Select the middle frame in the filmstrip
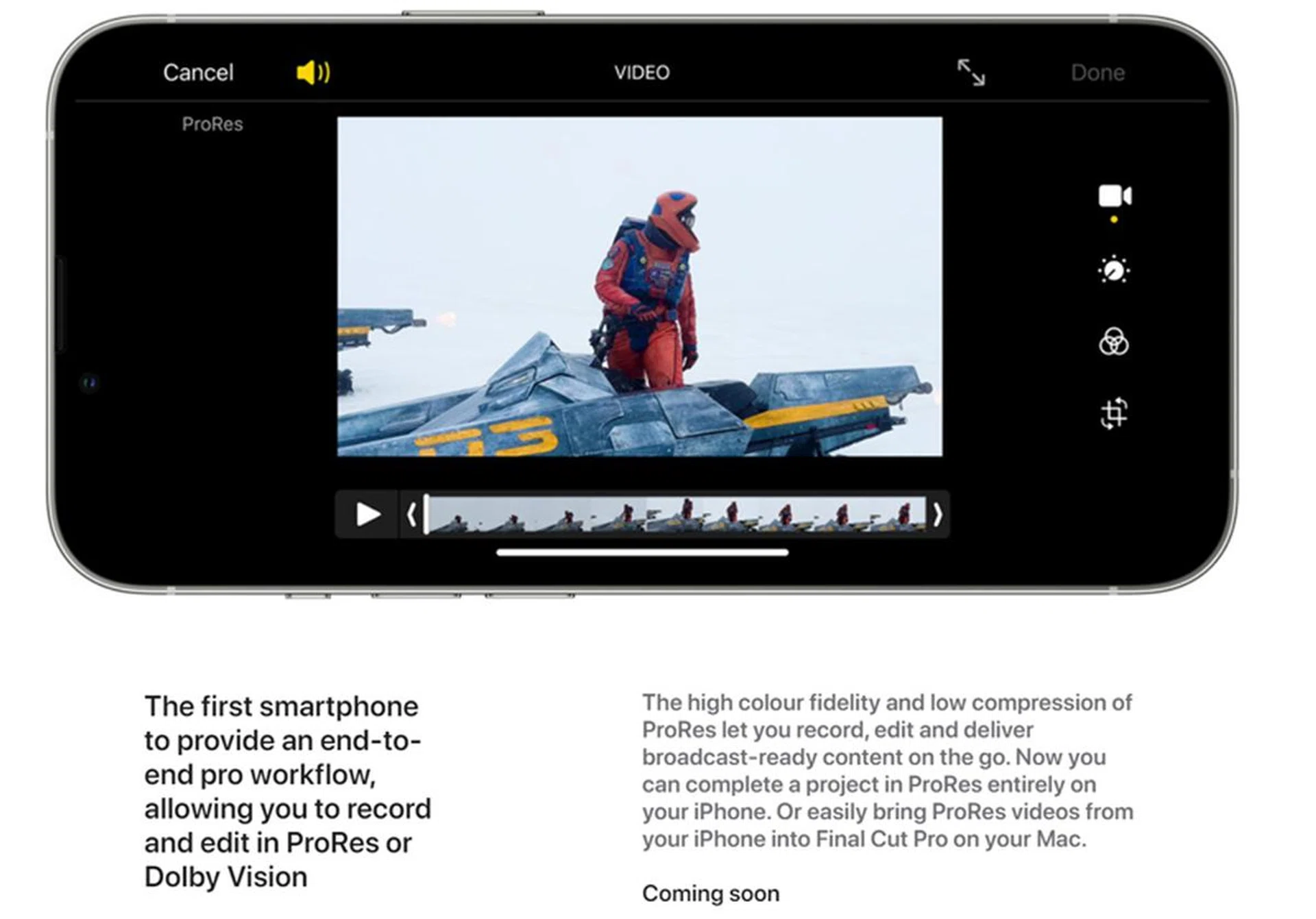This screenshot has height=919, width=1316. coord(675,515)
